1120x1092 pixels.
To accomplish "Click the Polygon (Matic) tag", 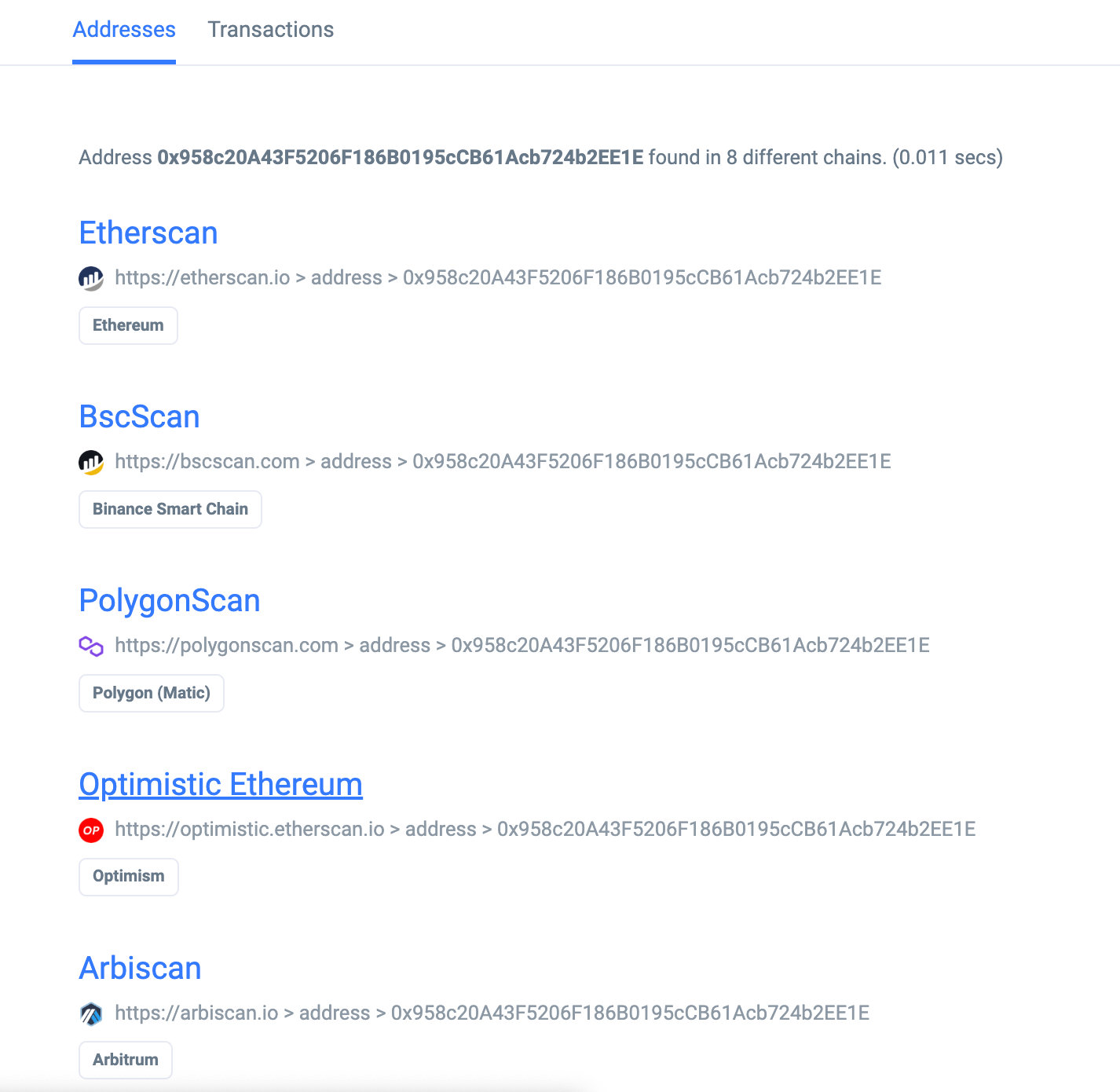I will coord(151,693).
